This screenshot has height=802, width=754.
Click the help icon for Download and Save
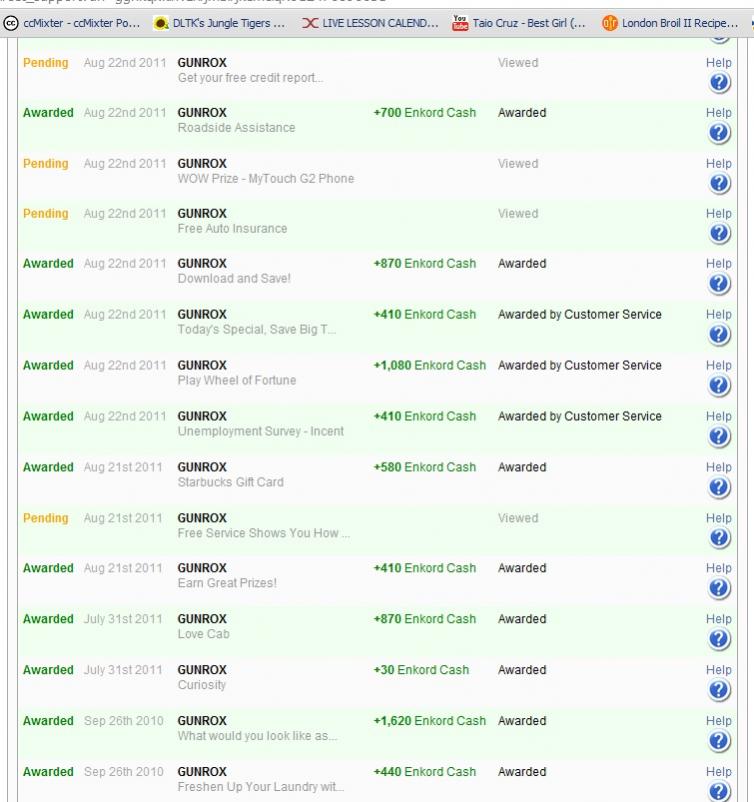point(719,284)
